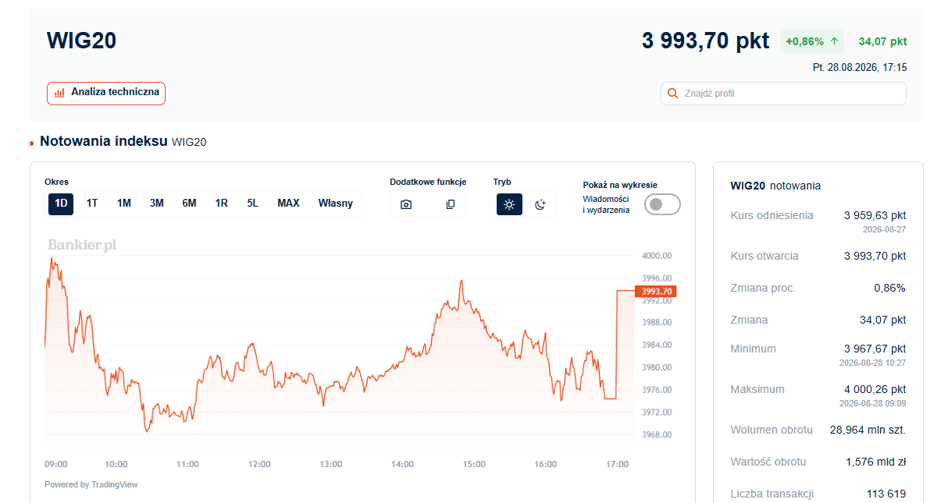Click the 3993.70 price label on chart
The height and width of the screenshot is (503, 948).
point(656,291)
